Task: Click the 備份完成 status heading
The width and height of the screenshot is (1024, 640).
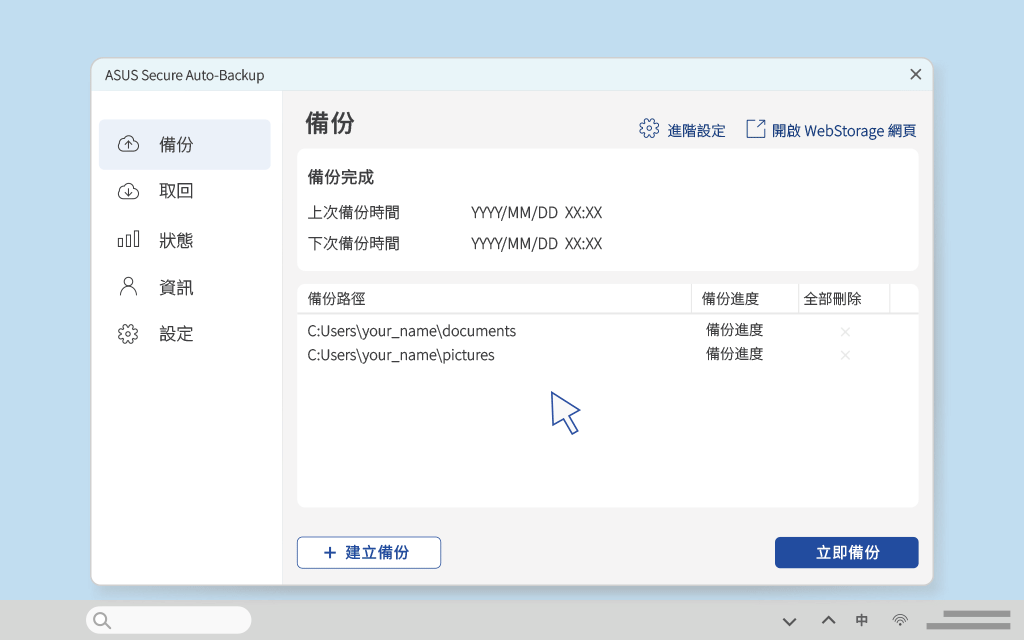Action: (340, 177)
